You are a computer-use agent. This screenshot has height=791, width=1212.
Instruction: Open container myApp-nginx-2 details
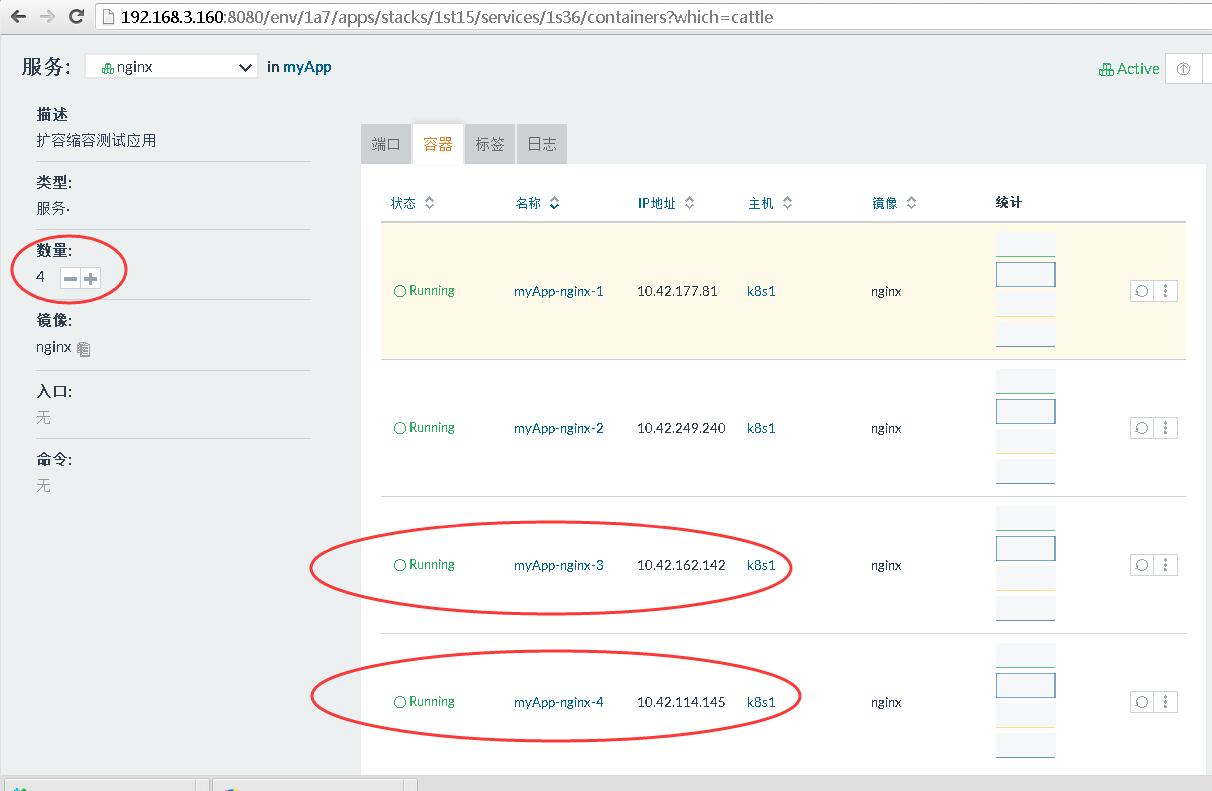click(559, 428)
